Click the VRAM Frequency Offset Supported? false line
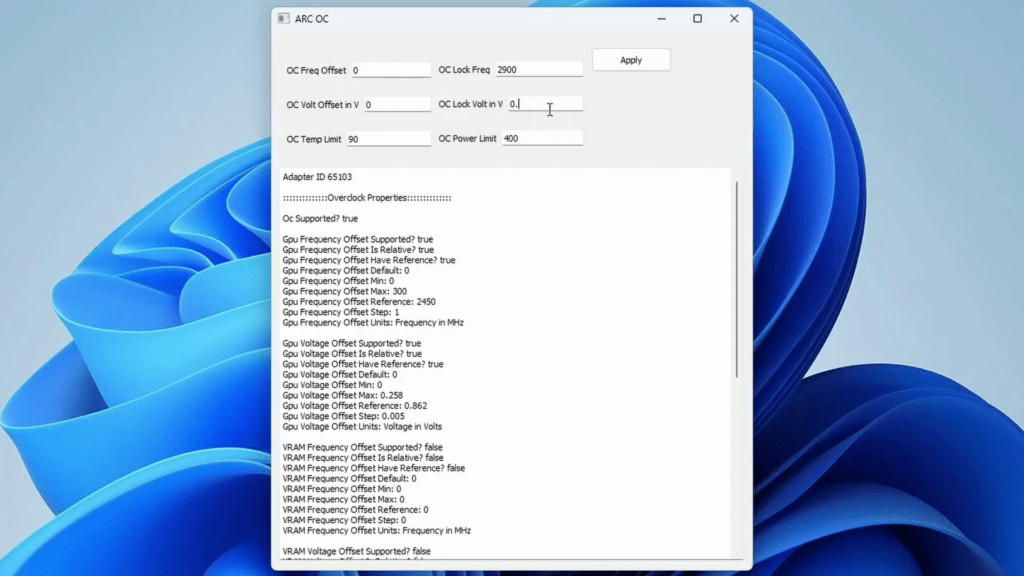1024x576 pixels. (x=362, y=447)
